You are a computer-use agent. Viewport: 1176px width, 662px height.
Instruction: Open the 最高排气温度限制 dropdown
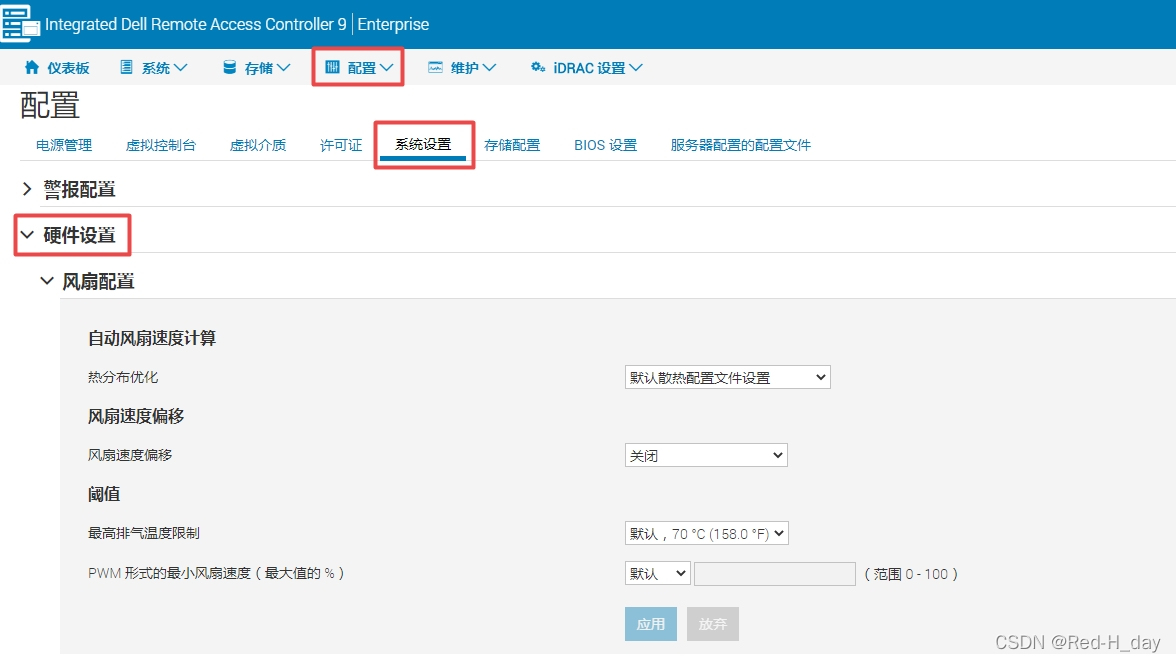coord(706,533)
